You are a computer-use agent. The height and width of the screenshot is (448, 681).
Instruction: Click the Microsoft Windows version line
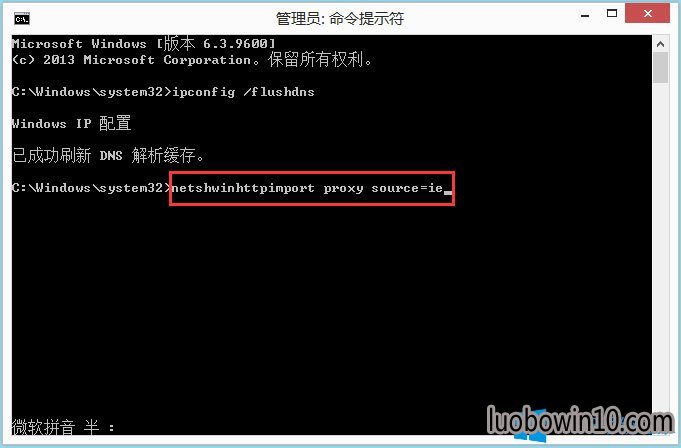[x=143, y=44]
